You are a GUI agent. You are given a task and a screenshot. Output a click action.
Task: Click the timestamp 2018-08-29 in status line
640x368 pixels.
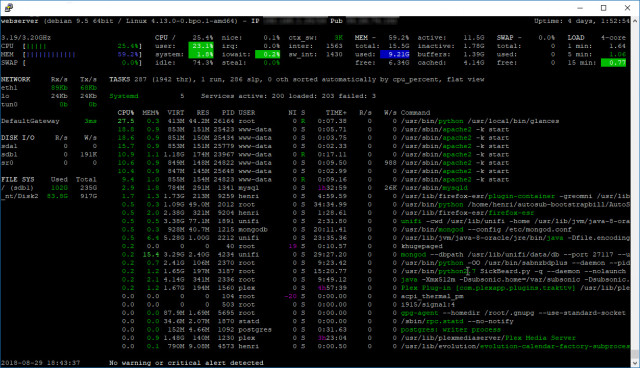click(40, 363)
